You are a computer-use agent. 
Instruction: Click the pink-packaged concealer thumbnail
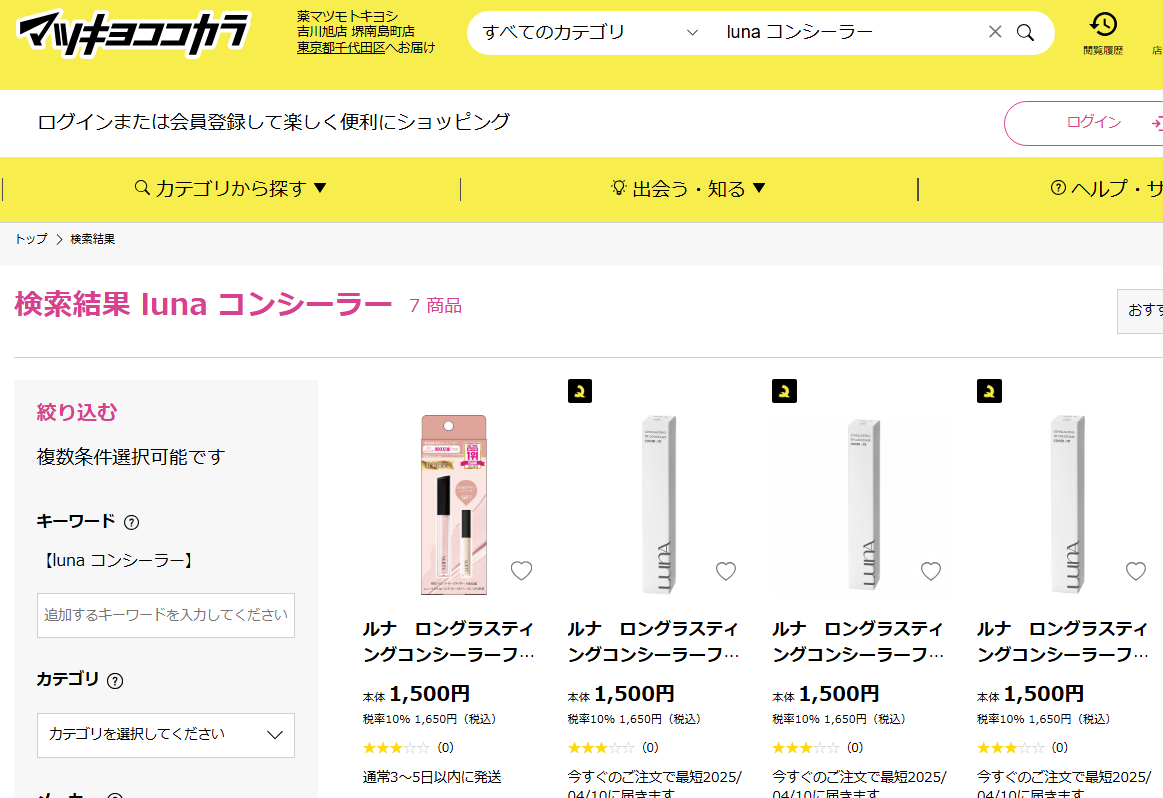453,504
